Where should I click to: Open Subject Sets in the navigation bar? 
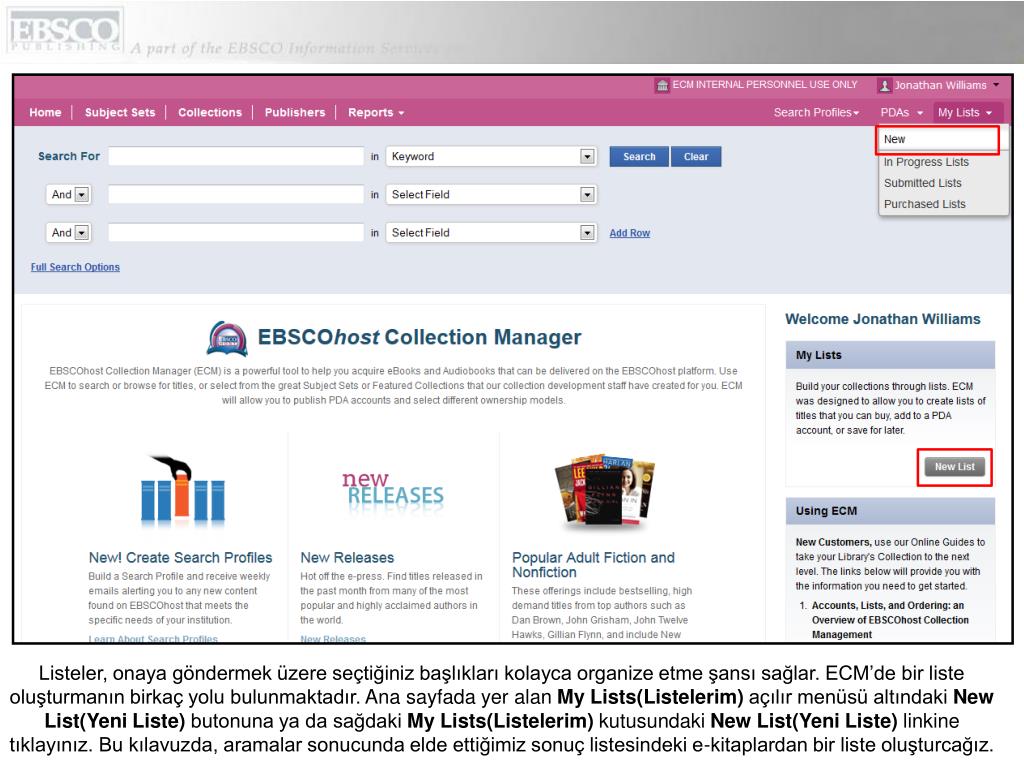(120, 112)
